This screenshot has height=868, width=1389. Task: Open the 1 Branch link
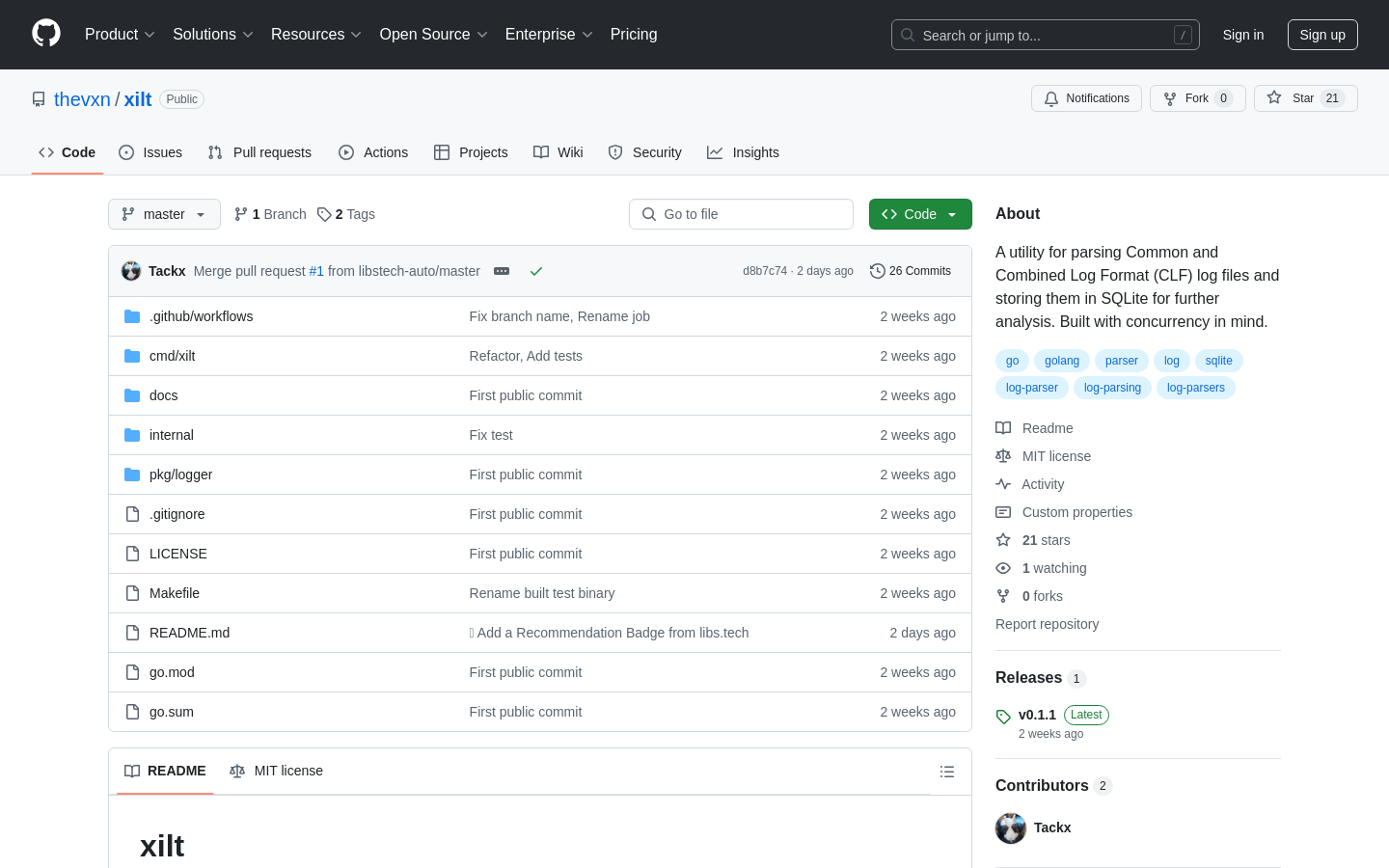(270, 214)
